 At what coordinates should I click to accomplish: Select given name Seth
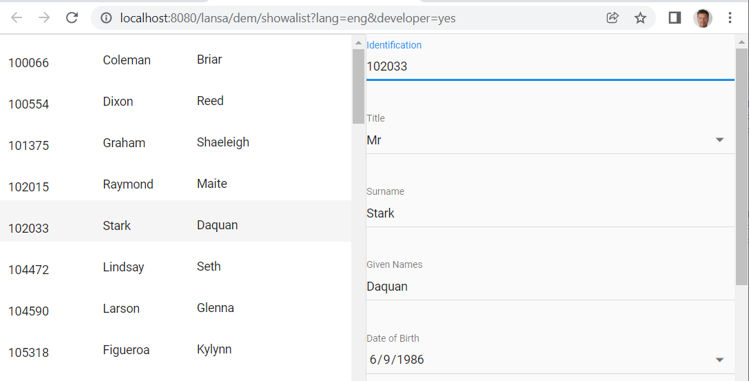point(209,267)
